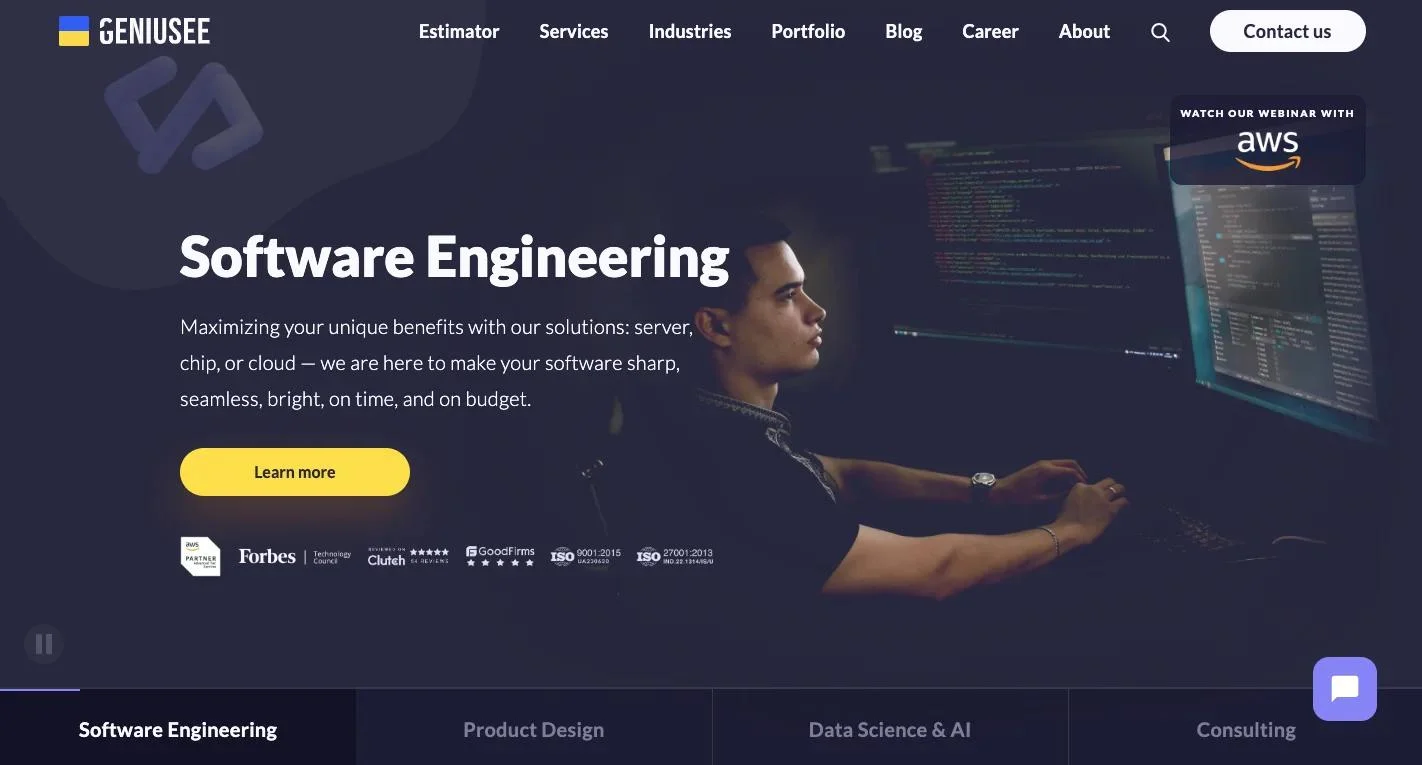Click the Contact us button
The width and height of the screenshot is (1422, 765).
[x=1287, y=31]
